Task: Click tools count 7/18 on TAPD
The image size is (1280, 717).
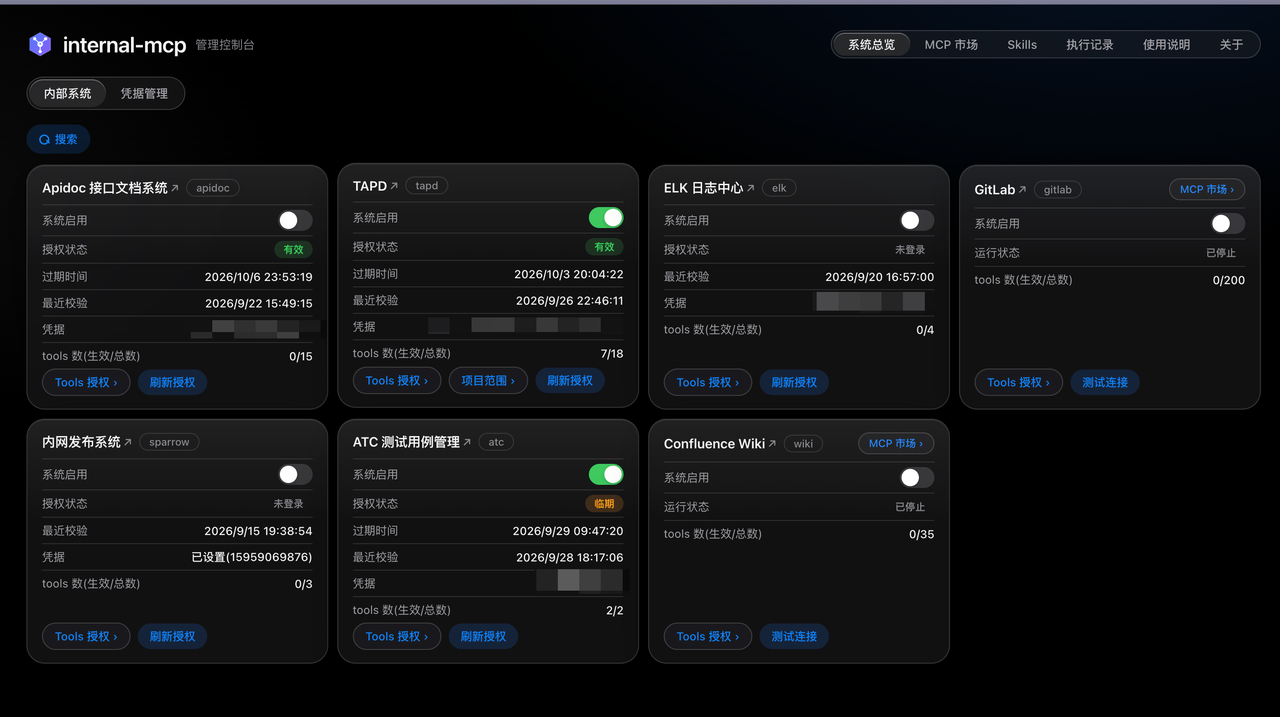Action: pos(612,354)
